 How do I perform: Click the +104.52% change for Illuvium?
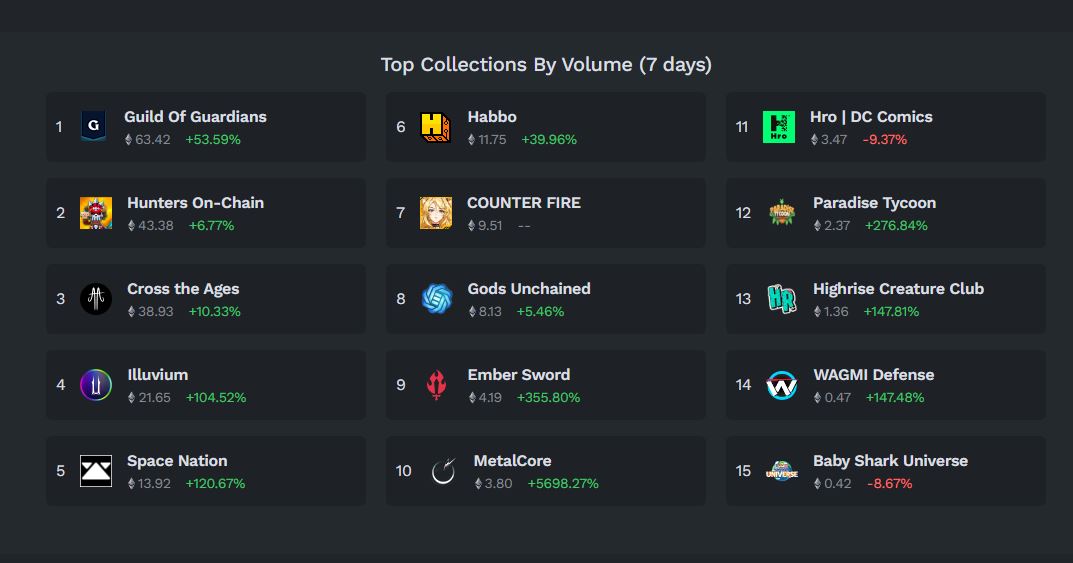(216, 397)
